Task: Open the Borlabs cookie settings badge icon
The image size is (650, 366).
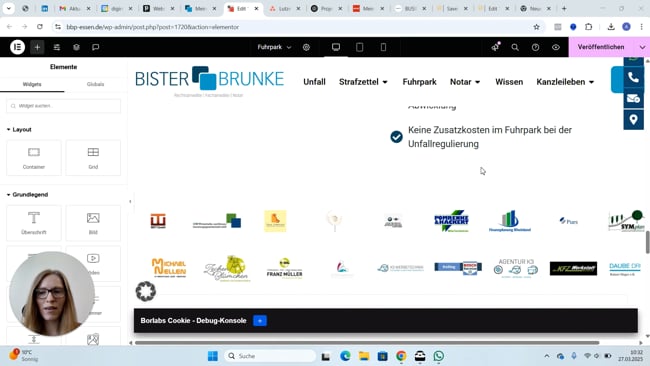Action: coord(146,291)
